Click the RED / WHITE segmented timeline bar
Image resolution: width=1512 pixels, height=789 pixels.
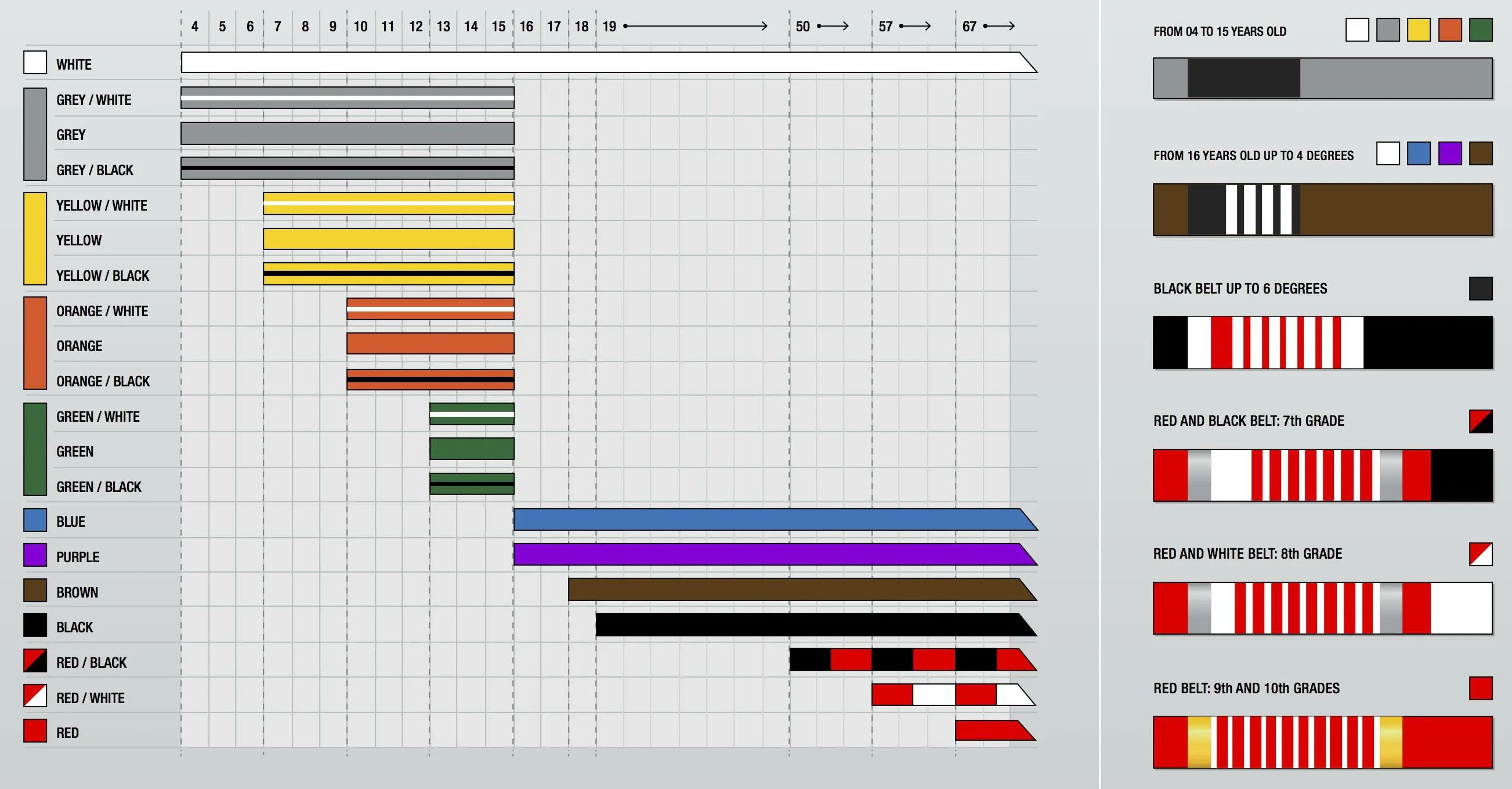click(954, 695)
